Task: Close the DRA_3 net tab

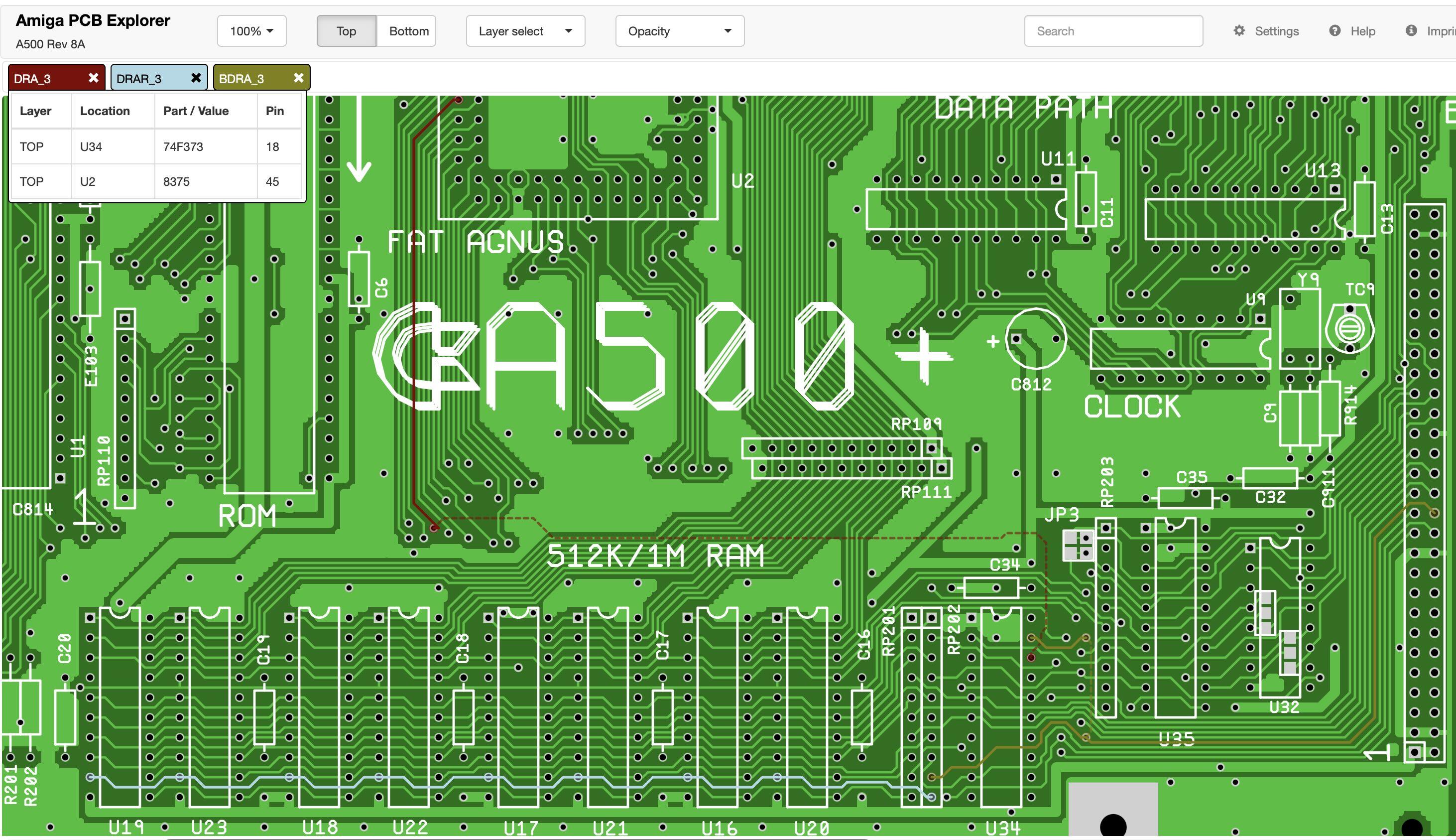Action: [x=93, y=78]
